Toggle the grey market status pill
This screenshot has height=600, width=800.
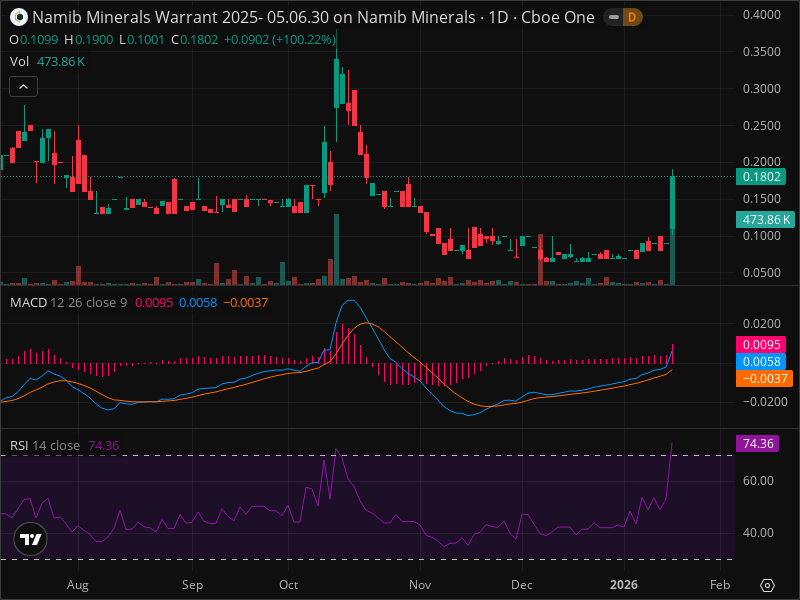(614, 17)
